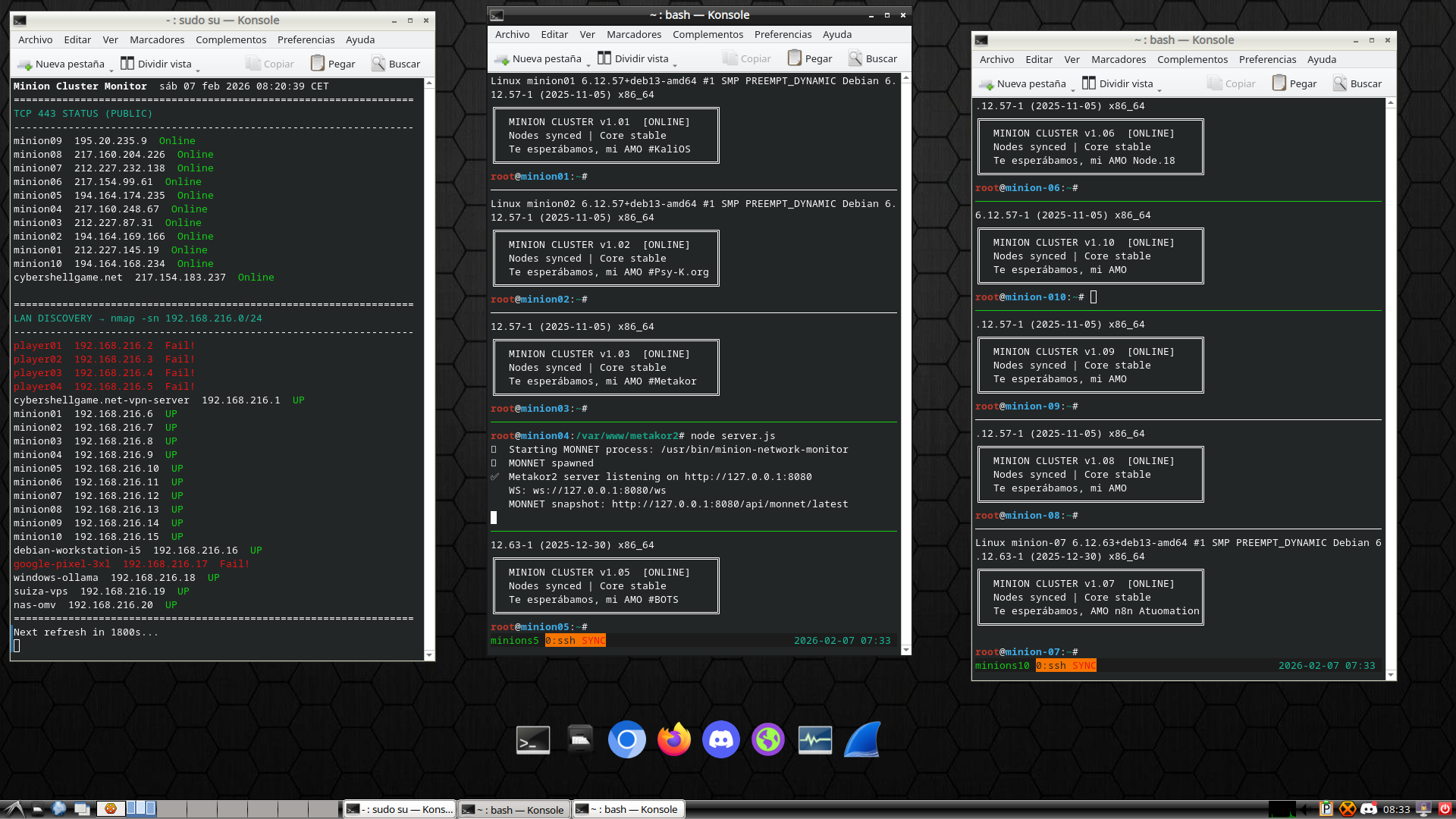The width and height of the screenshot is (1456, 819).
Task: Open Buscar search in right Konsole
Action: (1357, 83)
